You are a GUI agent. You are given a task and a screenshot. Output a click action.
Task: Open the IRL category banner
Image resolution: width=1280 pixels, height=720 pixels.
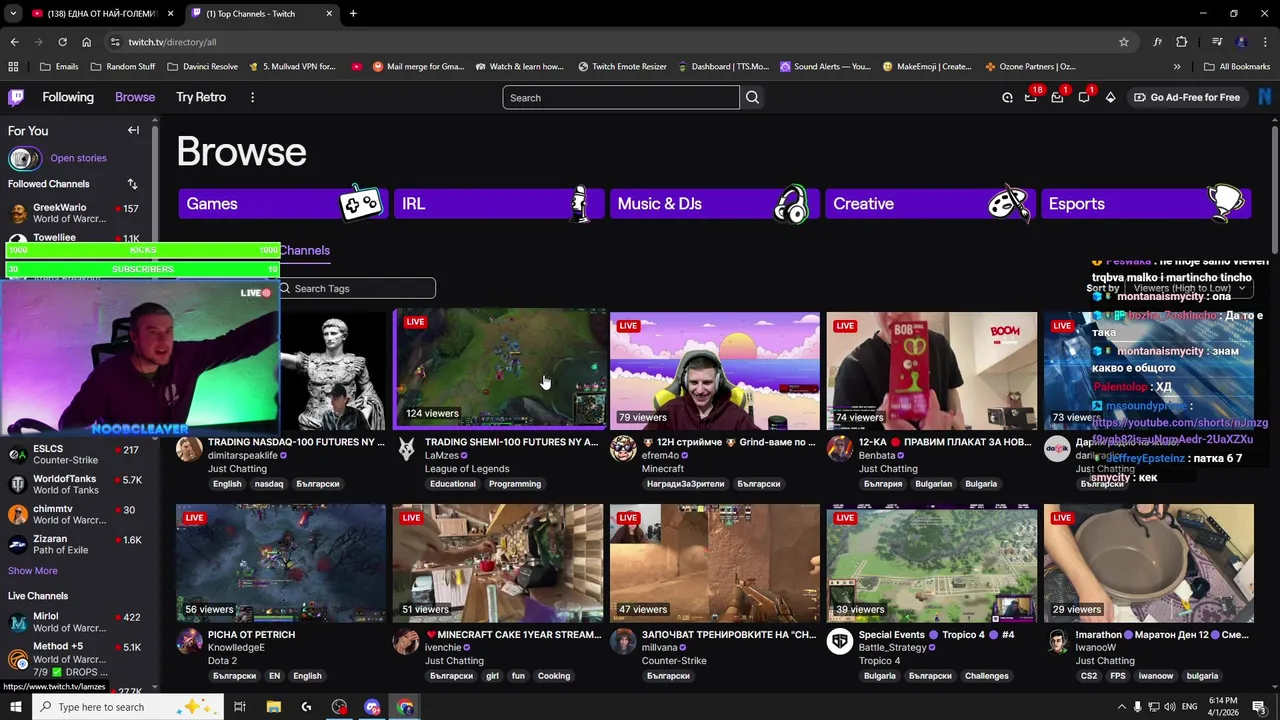pyautogui.click(x=499, y=203)
